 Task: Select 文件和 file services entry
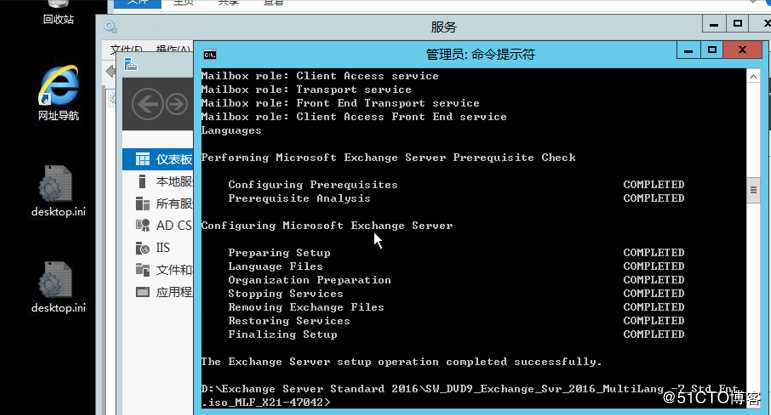(164, 270)
